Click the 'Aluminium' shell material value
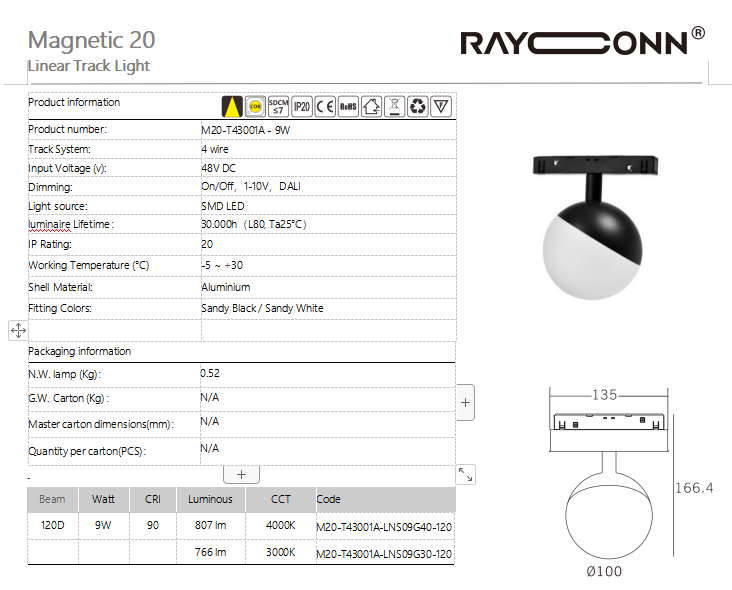 (226, 287)
